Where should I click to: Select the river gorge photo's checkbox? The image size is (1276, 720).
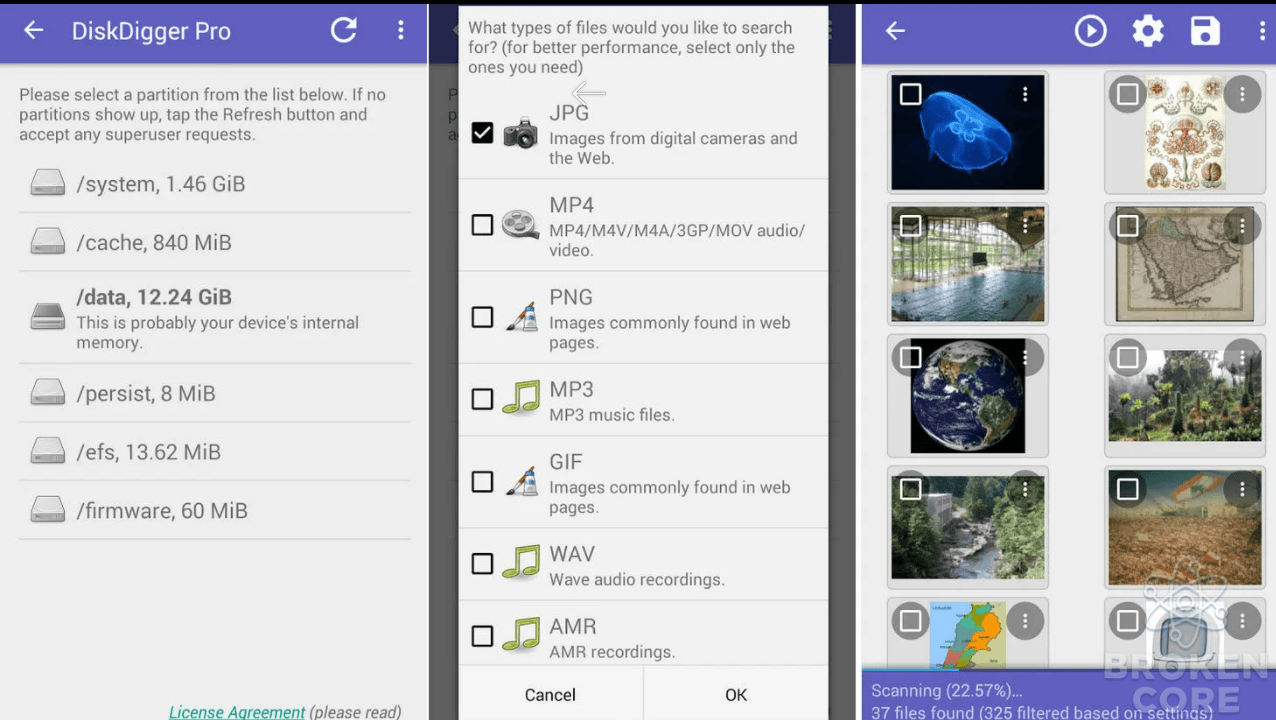point(910,489)
